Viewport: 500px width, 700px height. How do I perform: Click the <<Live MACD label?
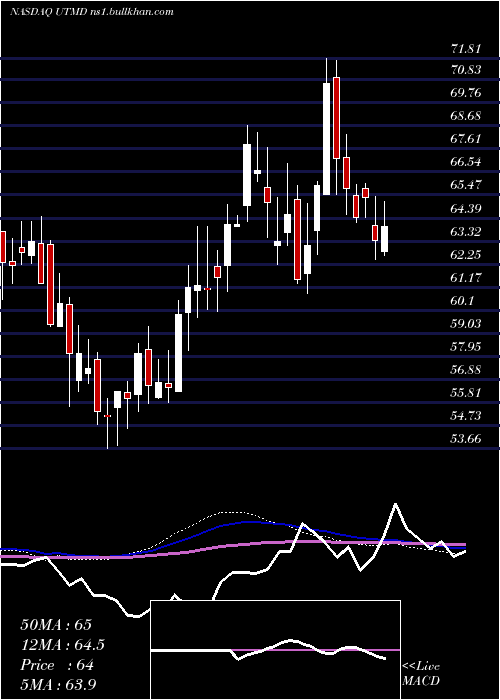421,673
